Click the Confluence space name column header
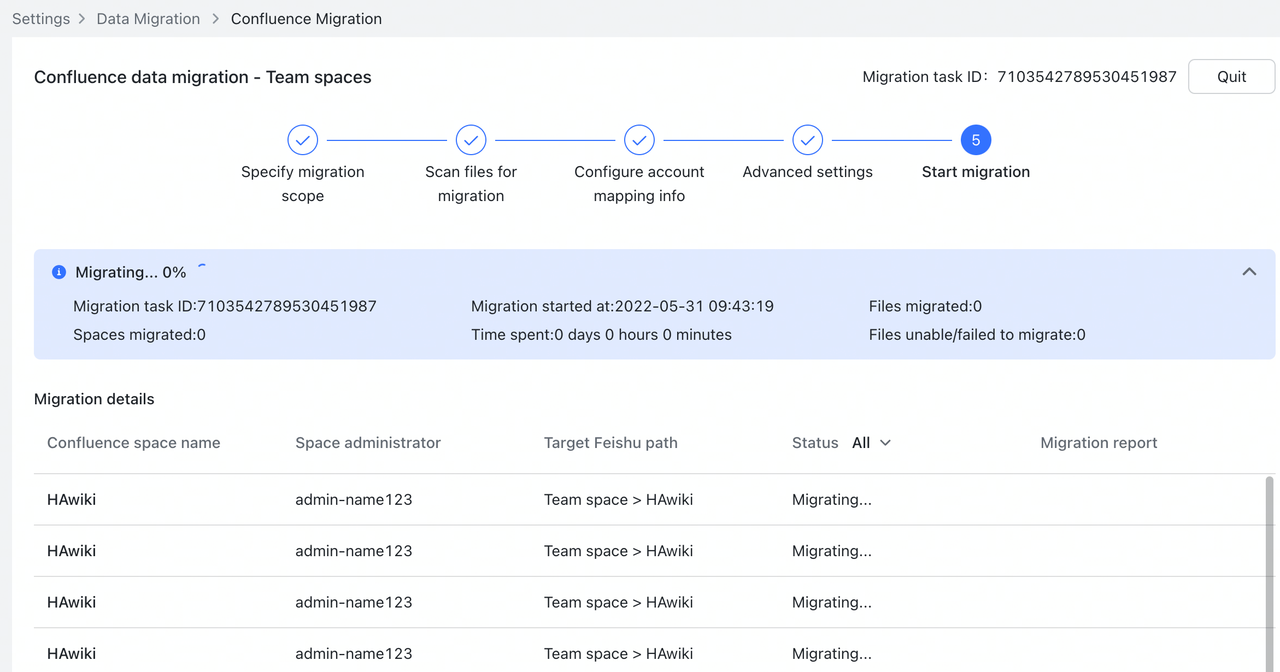This screenshot has width=1280, height=672. (x=133, y=443)
